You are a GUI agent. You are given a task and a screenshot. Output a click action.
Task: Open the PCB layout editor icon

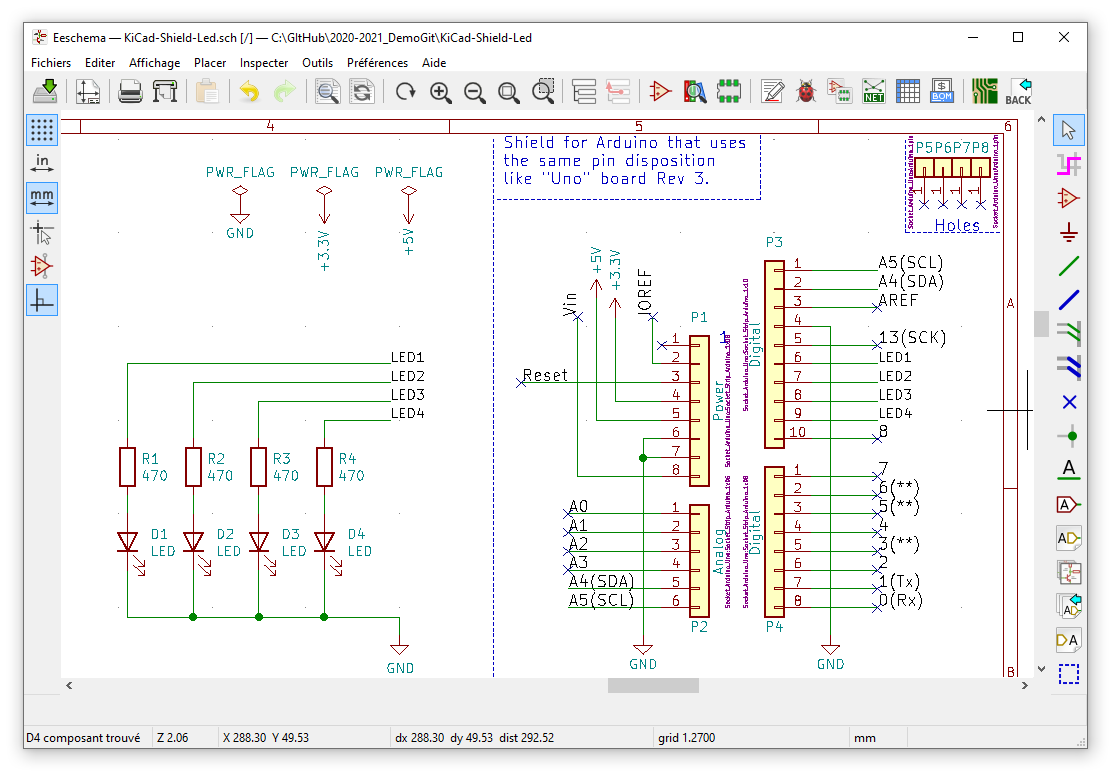pyautogui.click(x=985, y=92)
